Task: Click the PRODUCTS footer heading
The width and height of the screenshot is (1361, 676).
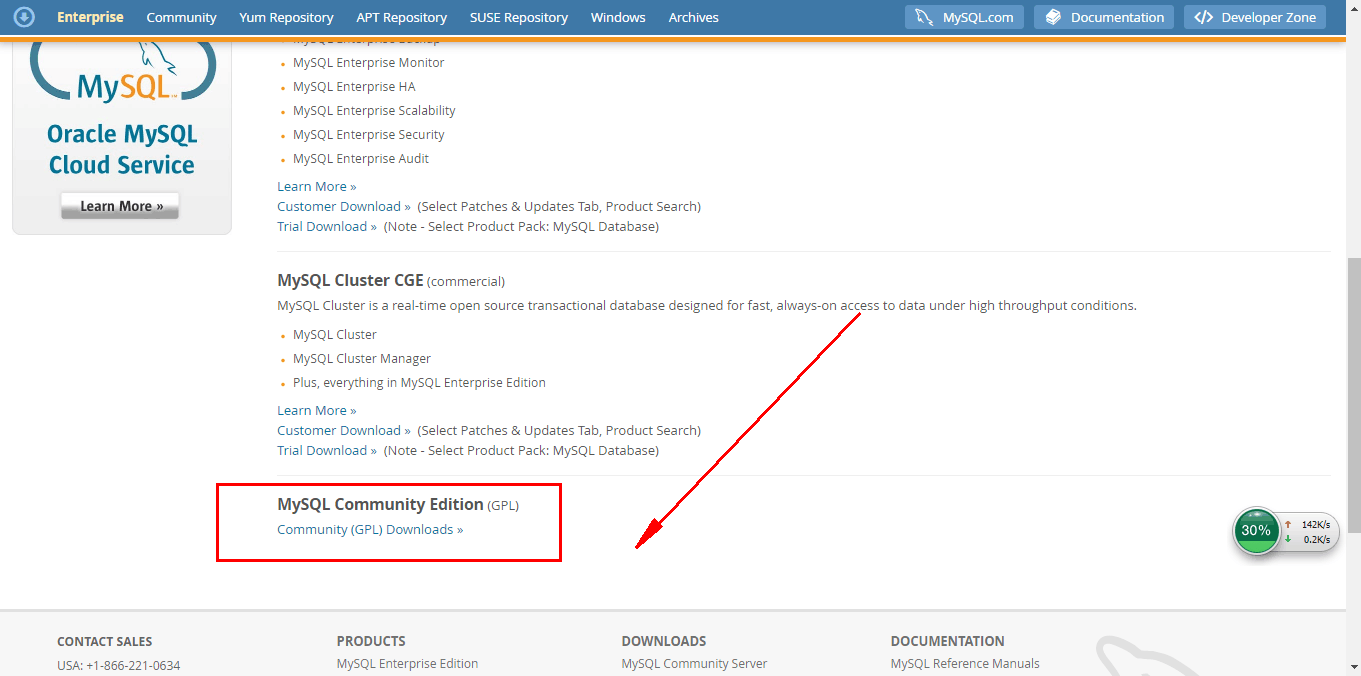Action: pos(371,641)
